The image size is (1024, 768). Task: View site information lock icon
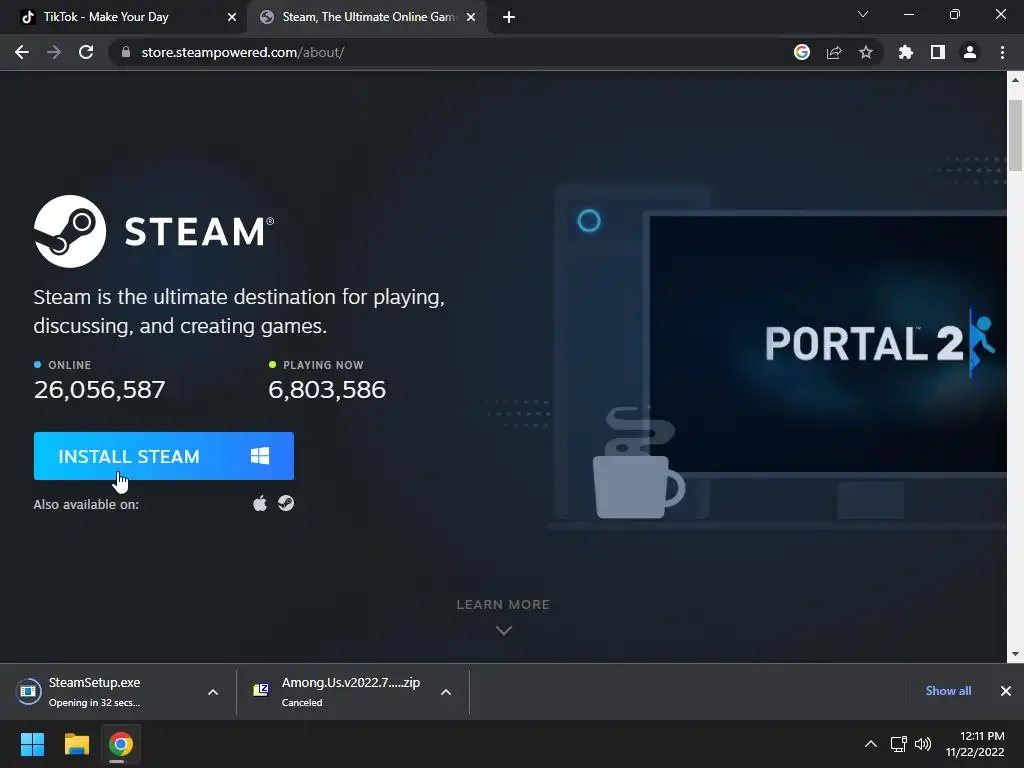click(x=126, y=52)
